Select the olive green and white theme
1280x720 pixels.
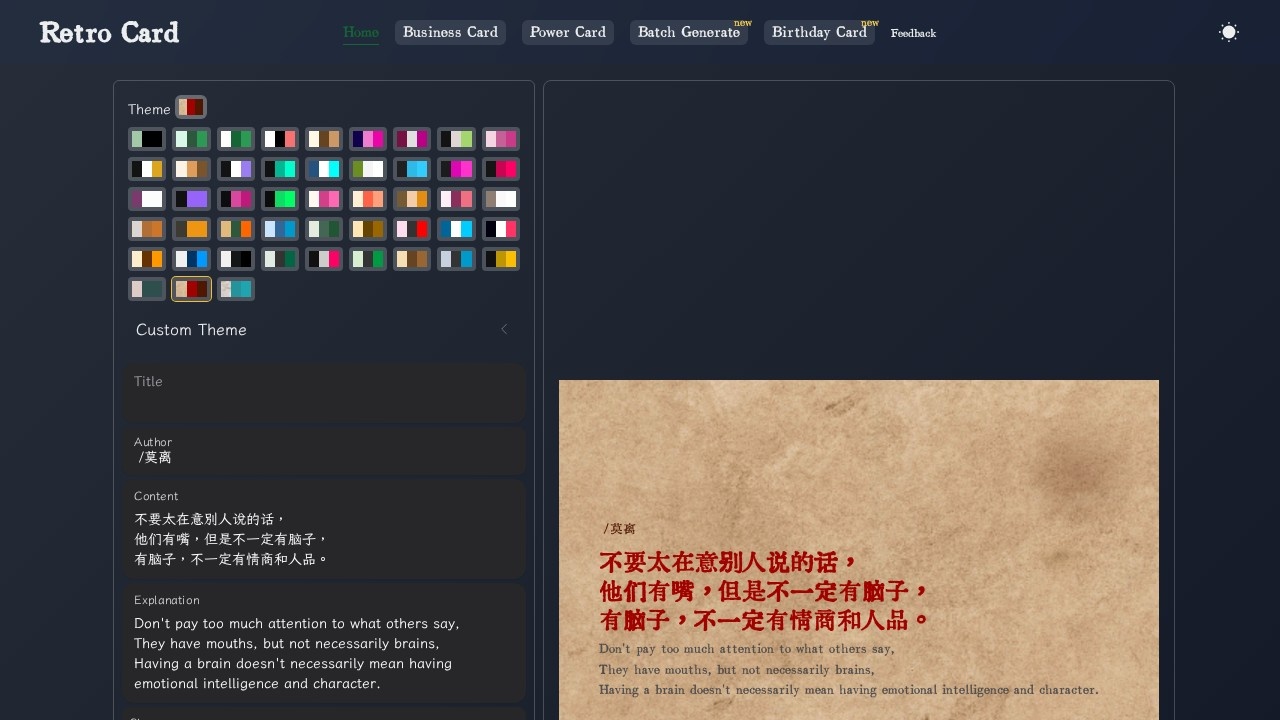pyautogui.click(x=368, y=169)
